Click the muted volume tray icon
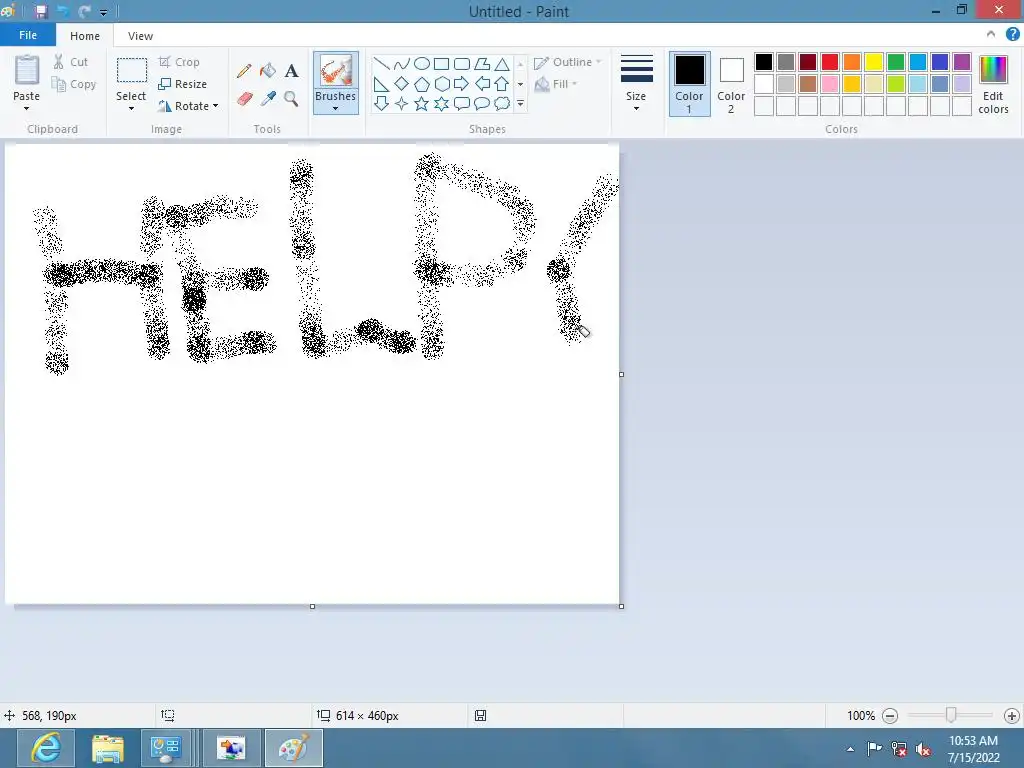 [923, 749]
